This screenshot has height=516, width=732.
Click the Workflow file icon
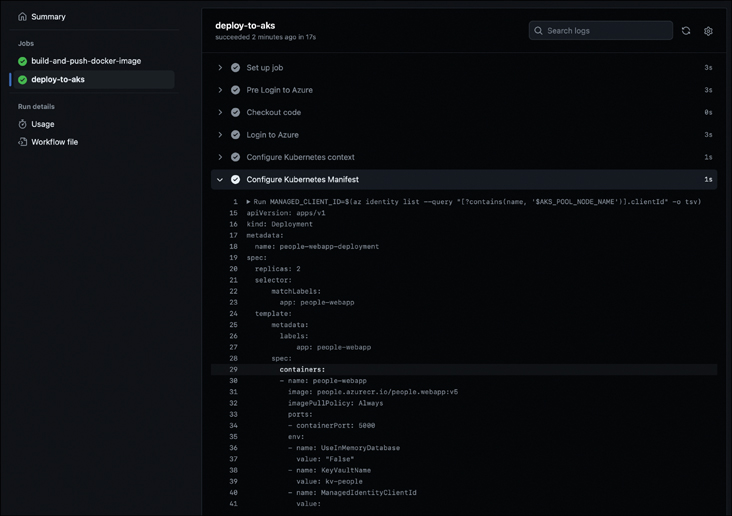point(23,142)
